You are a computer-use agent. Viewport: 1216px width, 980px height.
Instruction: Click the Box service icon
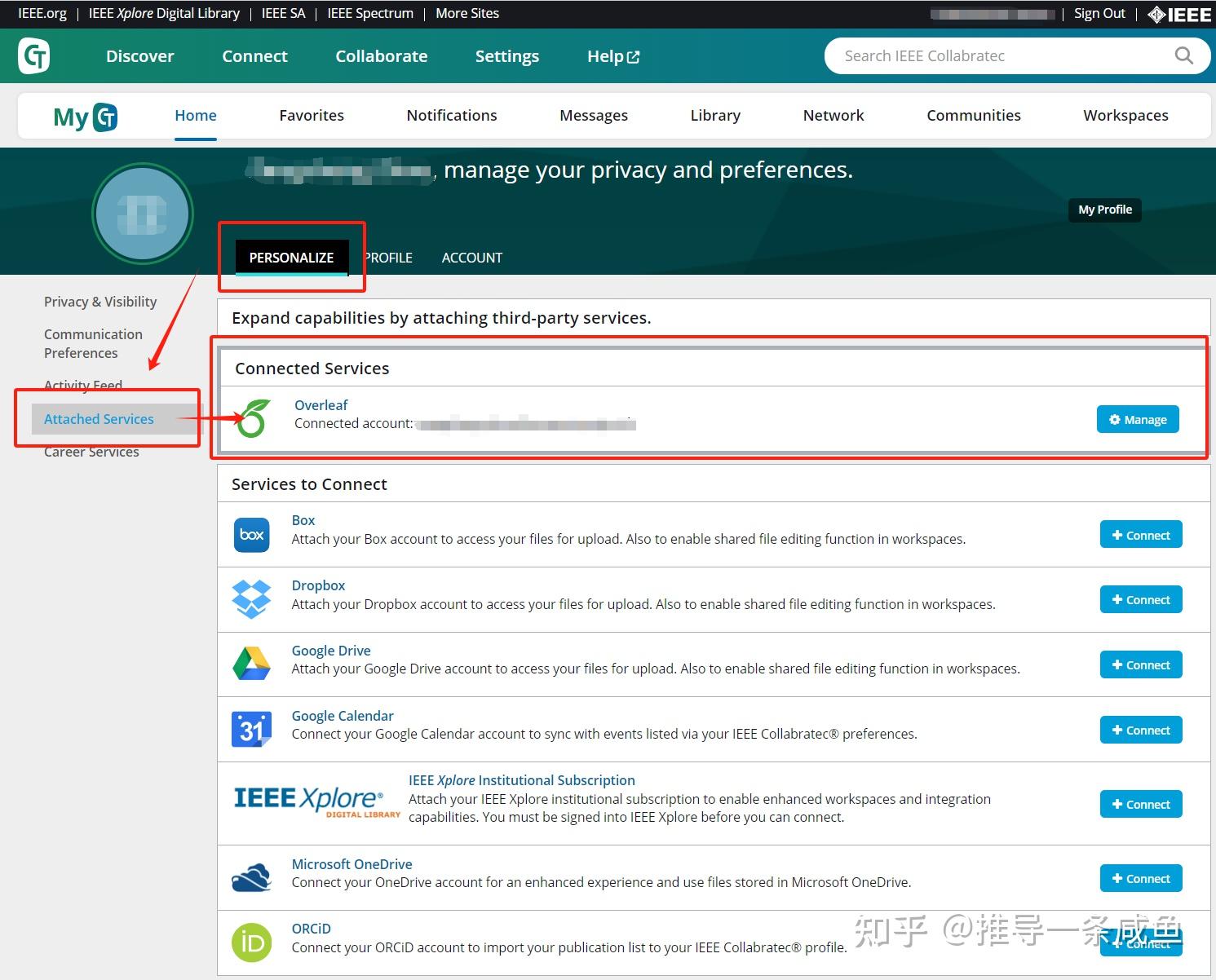click(252, 535)
